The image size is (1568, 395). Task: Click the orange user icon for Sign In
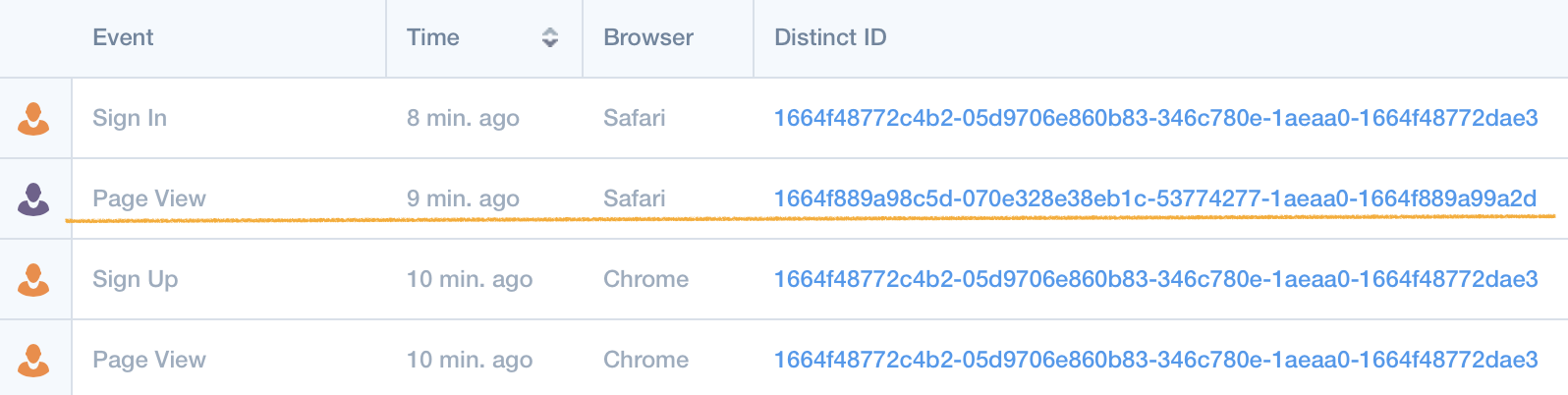click(33, 119)
